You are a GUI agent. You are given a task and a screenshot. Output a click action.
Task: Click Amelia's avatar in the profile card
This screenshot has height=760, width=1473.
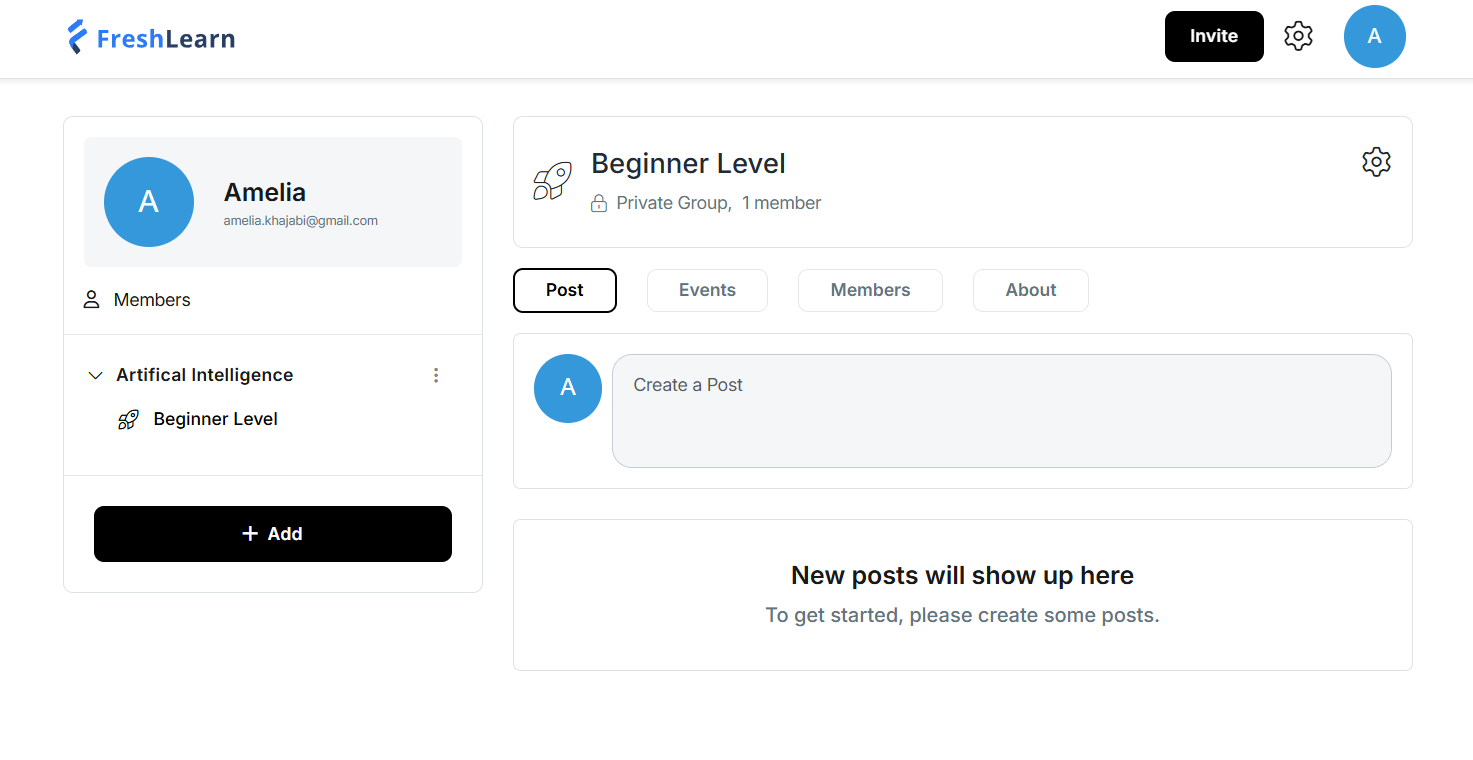(x=148, y=201)
